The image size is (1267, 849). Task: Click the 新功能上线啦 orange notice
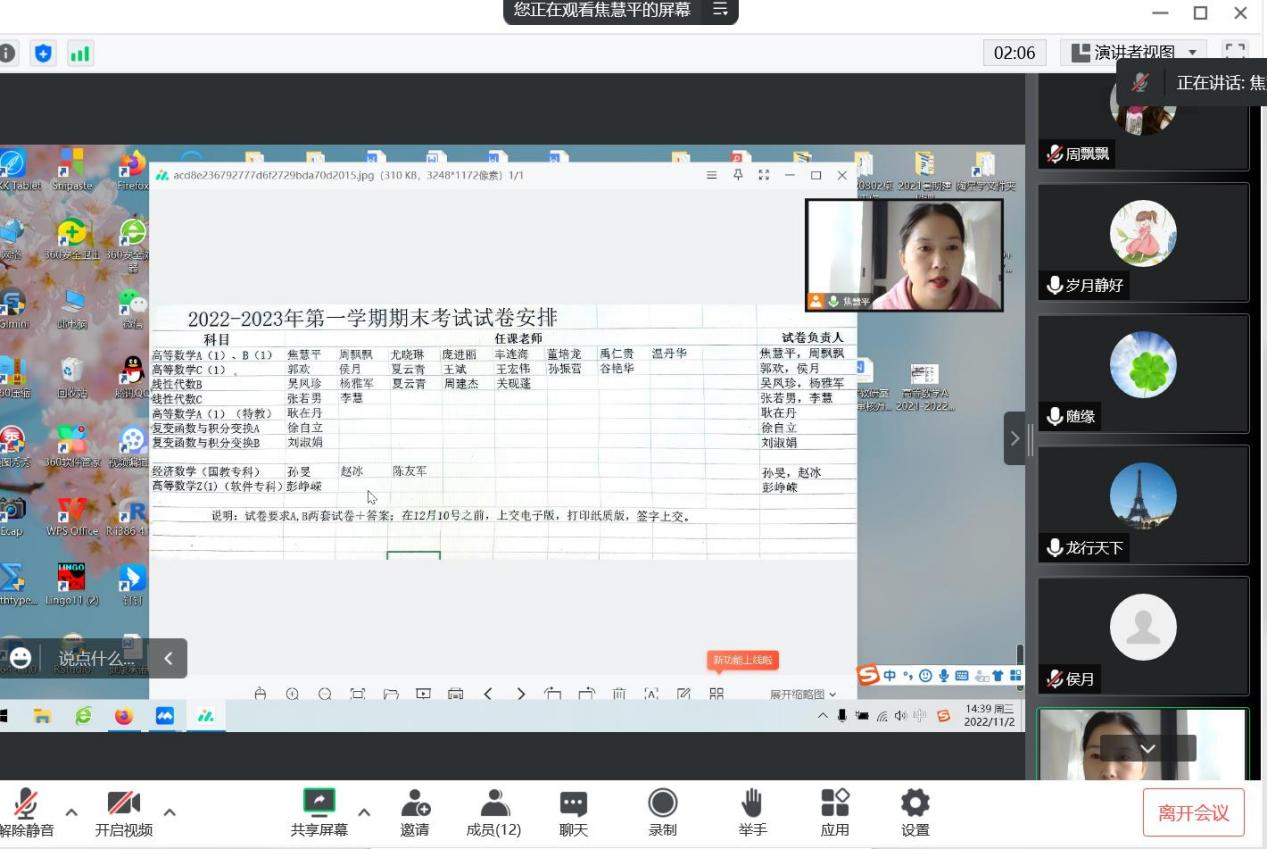coord(742,660)
